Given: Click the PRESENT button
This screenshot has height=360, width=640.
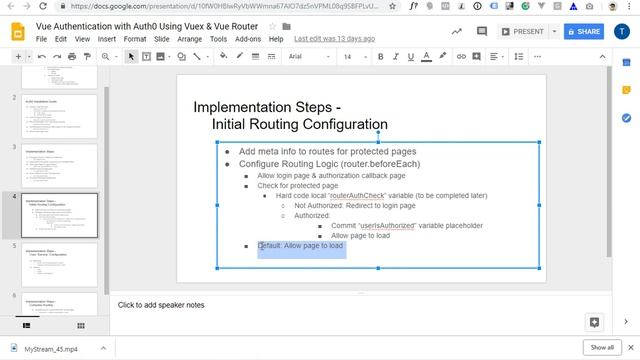Looking at the screenshot, I should pos(523,31).
